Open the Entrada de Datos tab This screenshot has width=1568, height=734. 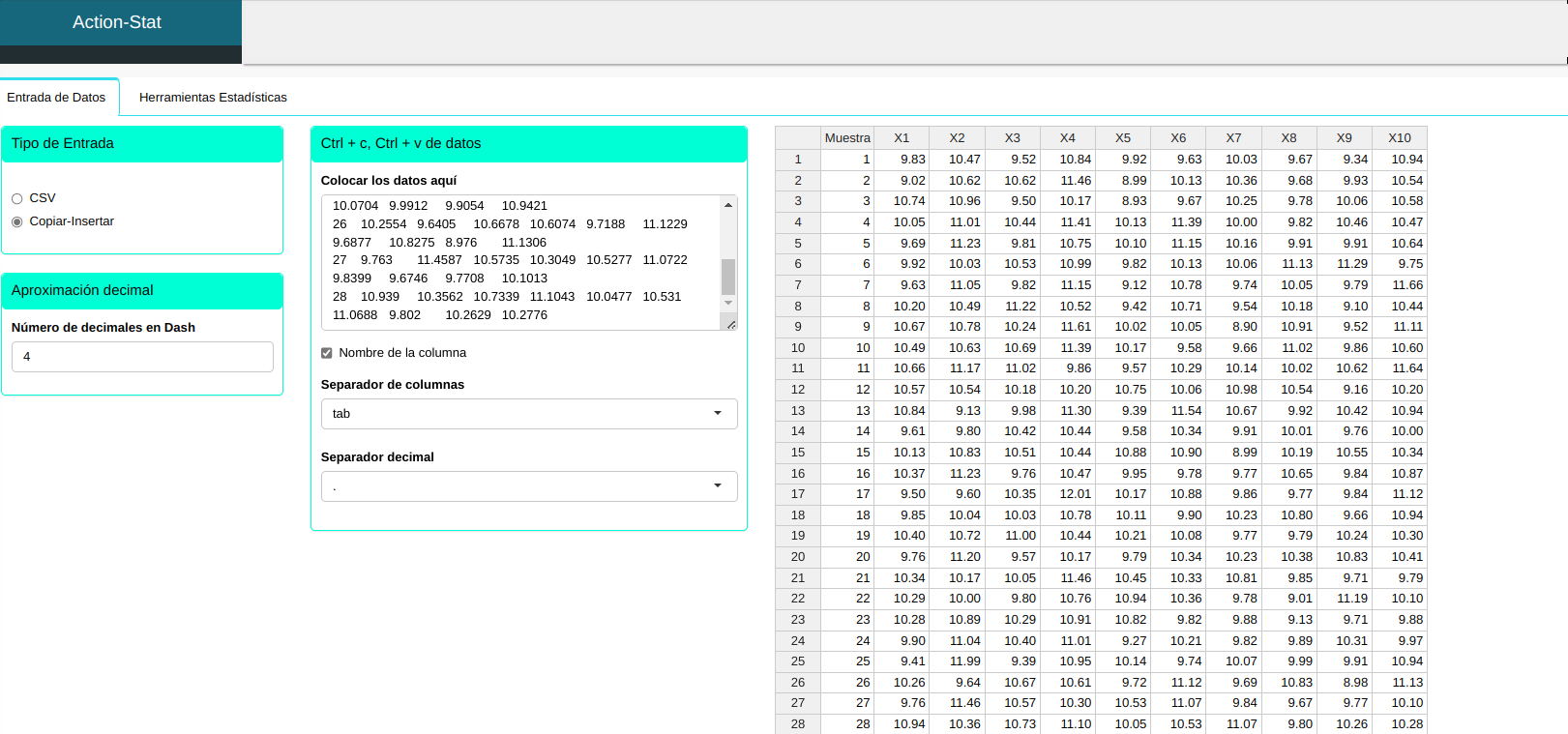(56, 98)
